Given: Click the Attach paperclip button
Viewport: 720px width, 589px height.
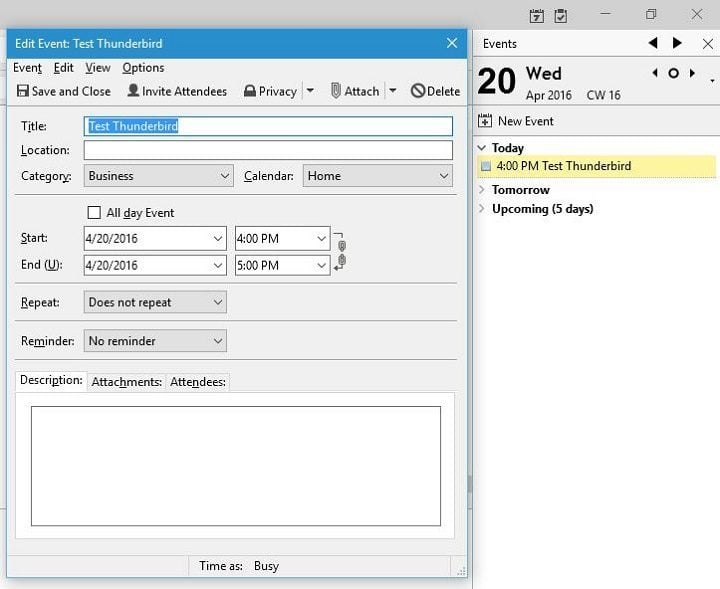Looking at the screenshot, I should click(355, 91).
